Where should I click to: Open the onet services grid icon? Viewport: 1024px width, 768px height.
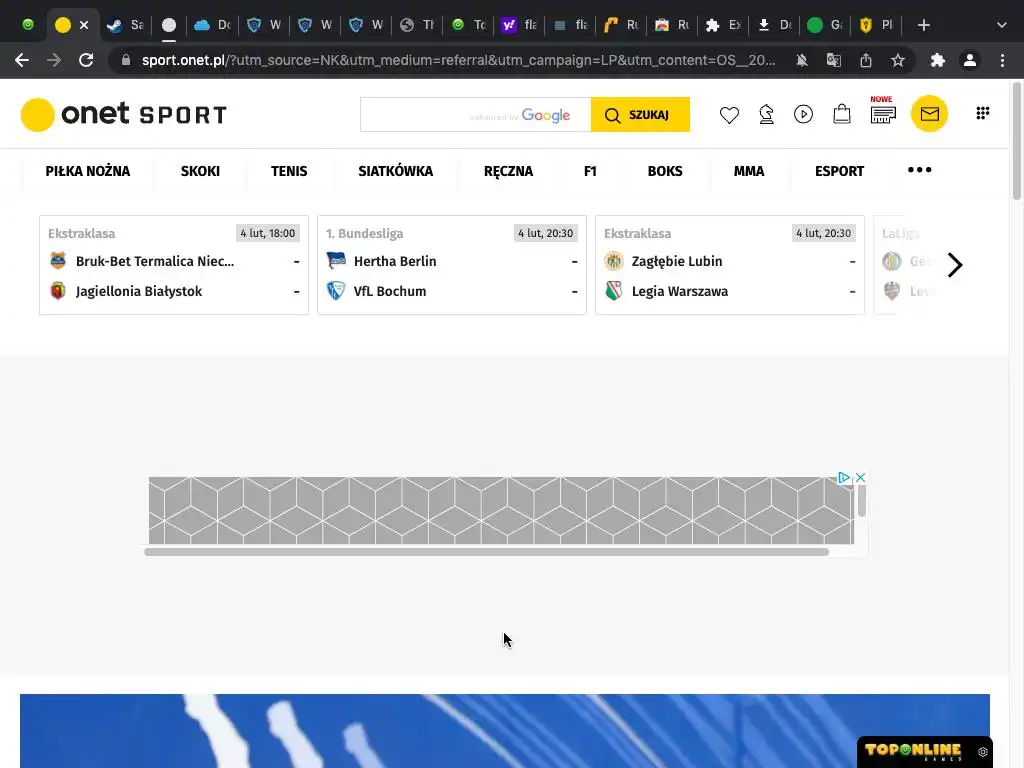pyautogui.click(x=982, y=113)
